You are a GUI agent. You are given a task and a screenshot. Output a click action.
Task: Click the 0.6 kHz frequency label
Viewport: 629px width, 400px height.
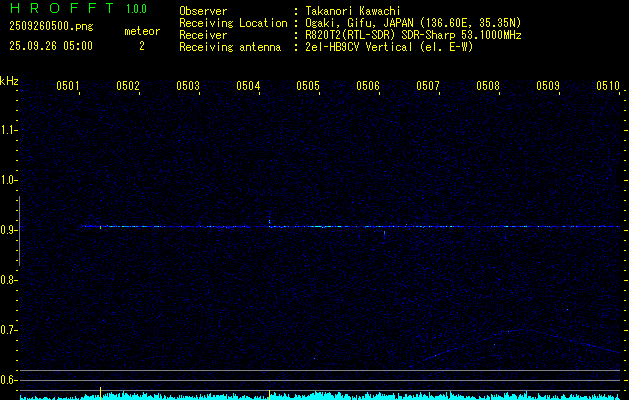[x=8, y=380]
